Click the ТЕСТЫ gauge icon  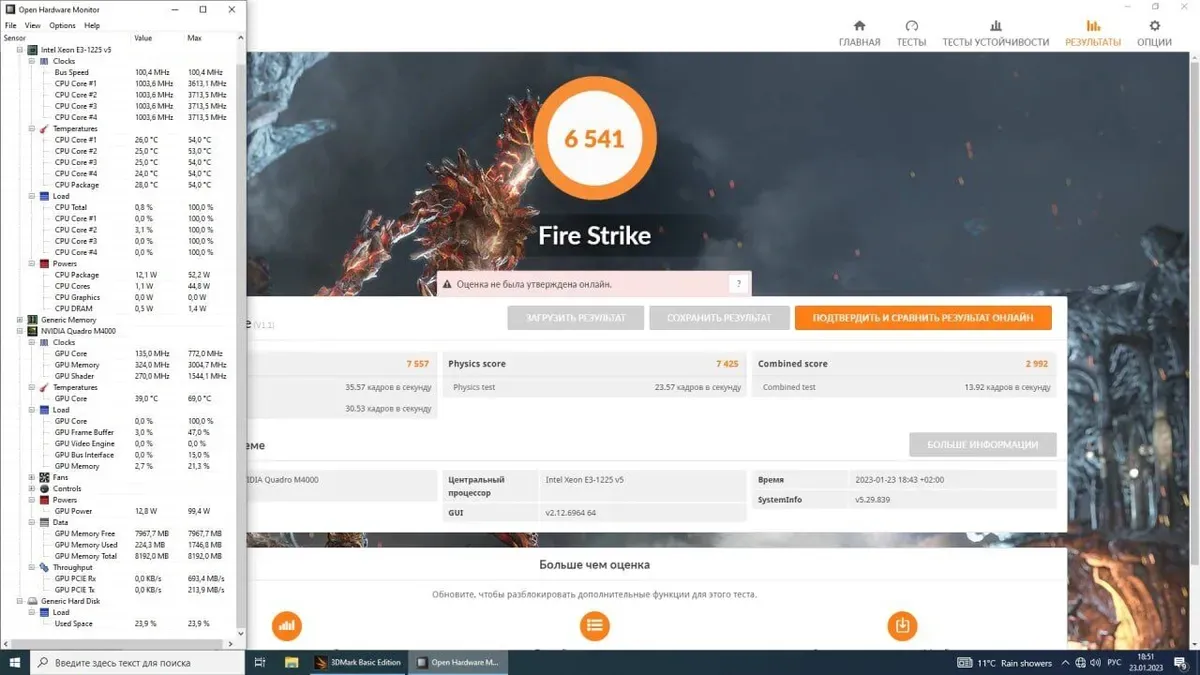[x=911, y=26]
